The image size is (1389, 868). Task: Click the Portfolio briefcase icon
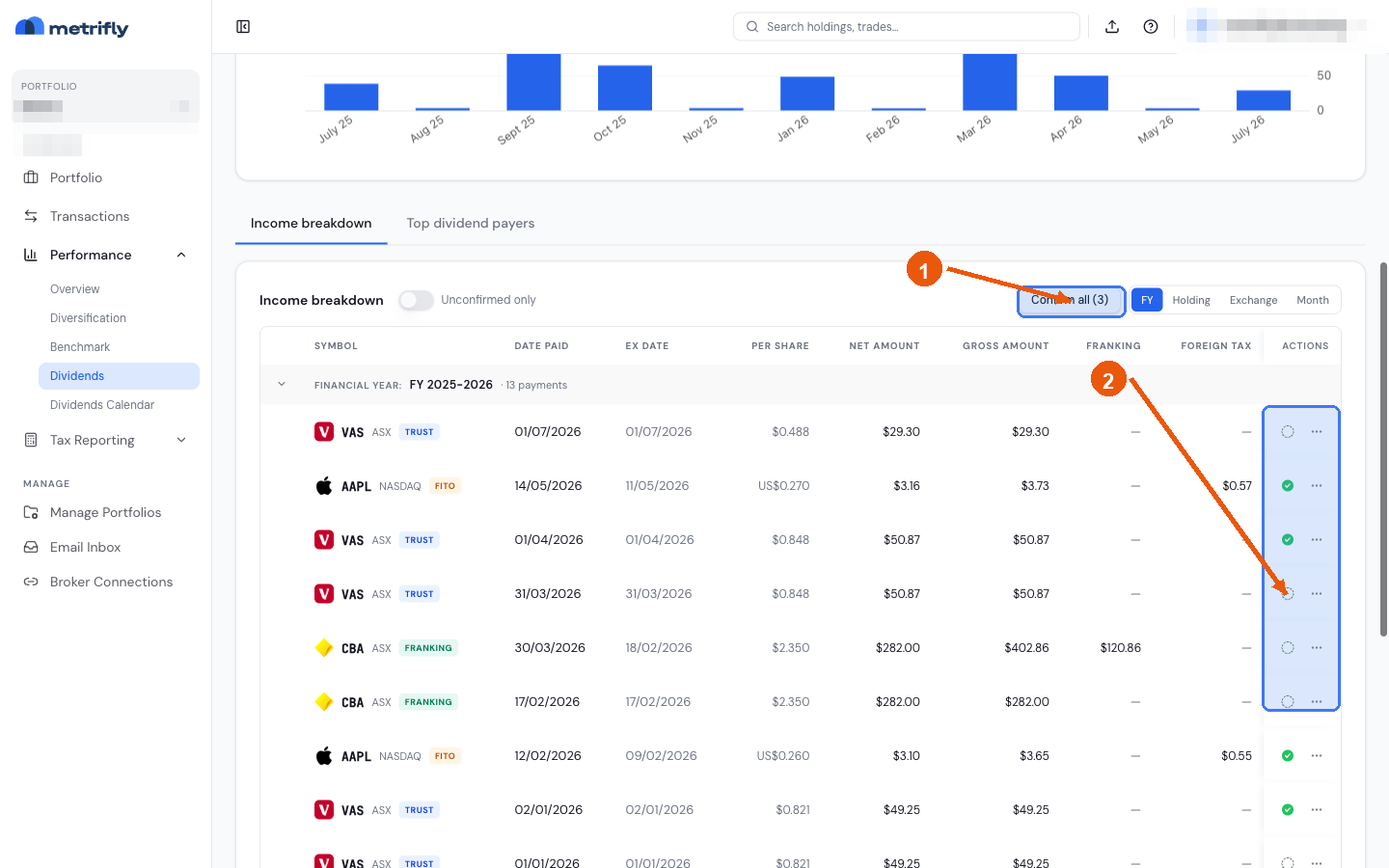point(31,177)
